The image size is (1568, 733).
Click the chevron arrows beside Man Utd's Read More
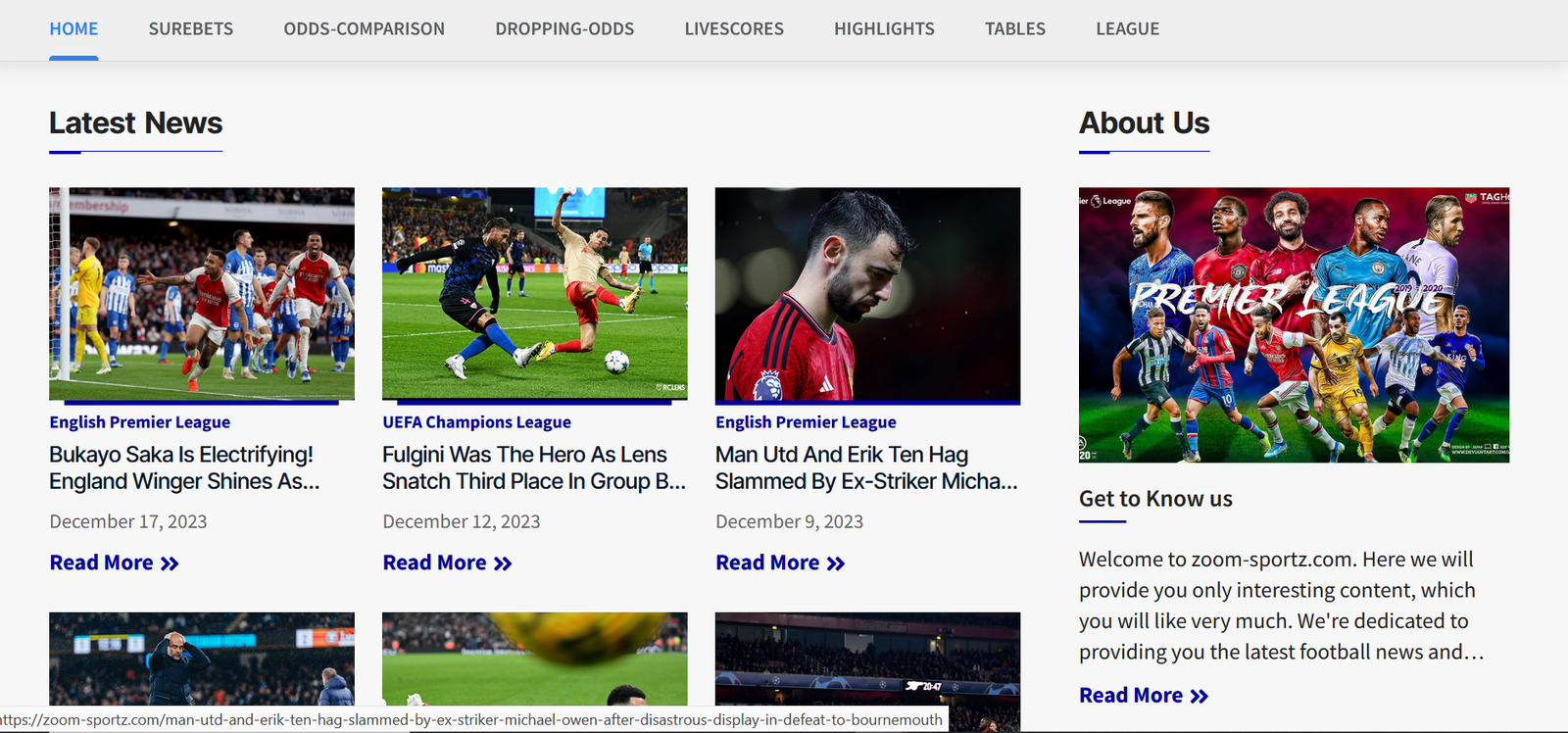coord(836,563)
